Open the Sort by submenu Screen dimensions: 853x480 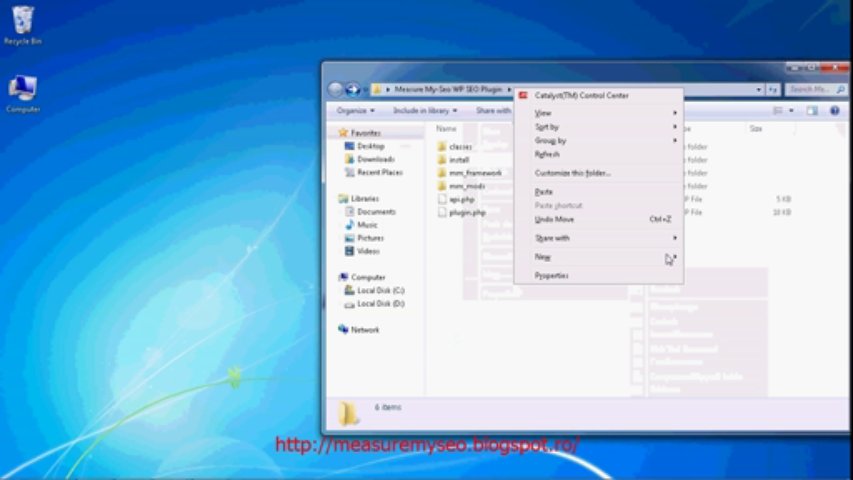[x=547, y=127]
